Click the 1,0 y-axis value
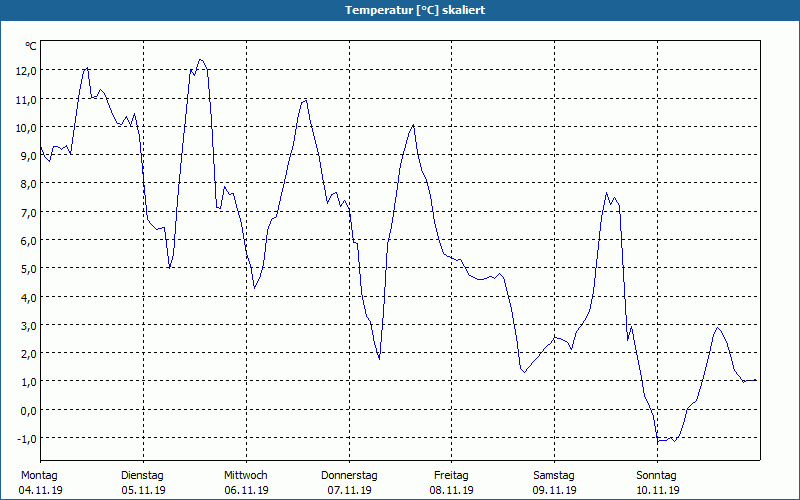 [29, 382]
